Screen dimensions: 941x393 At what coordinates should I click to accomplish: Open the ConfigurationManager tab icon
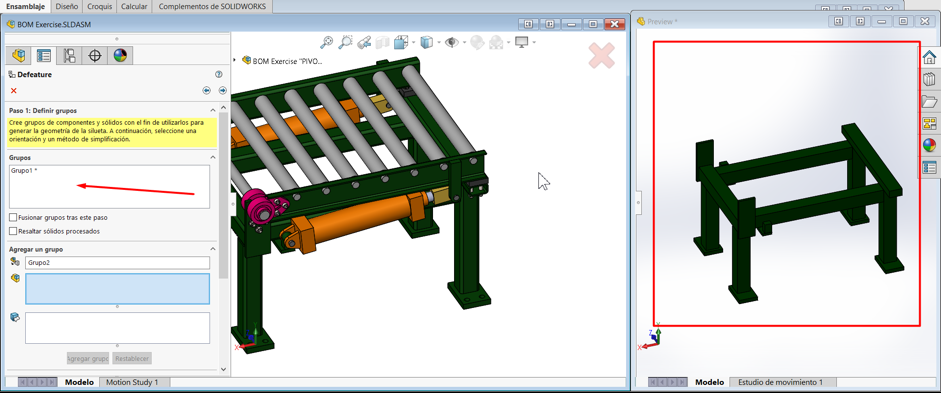click(x=70, y=56)
